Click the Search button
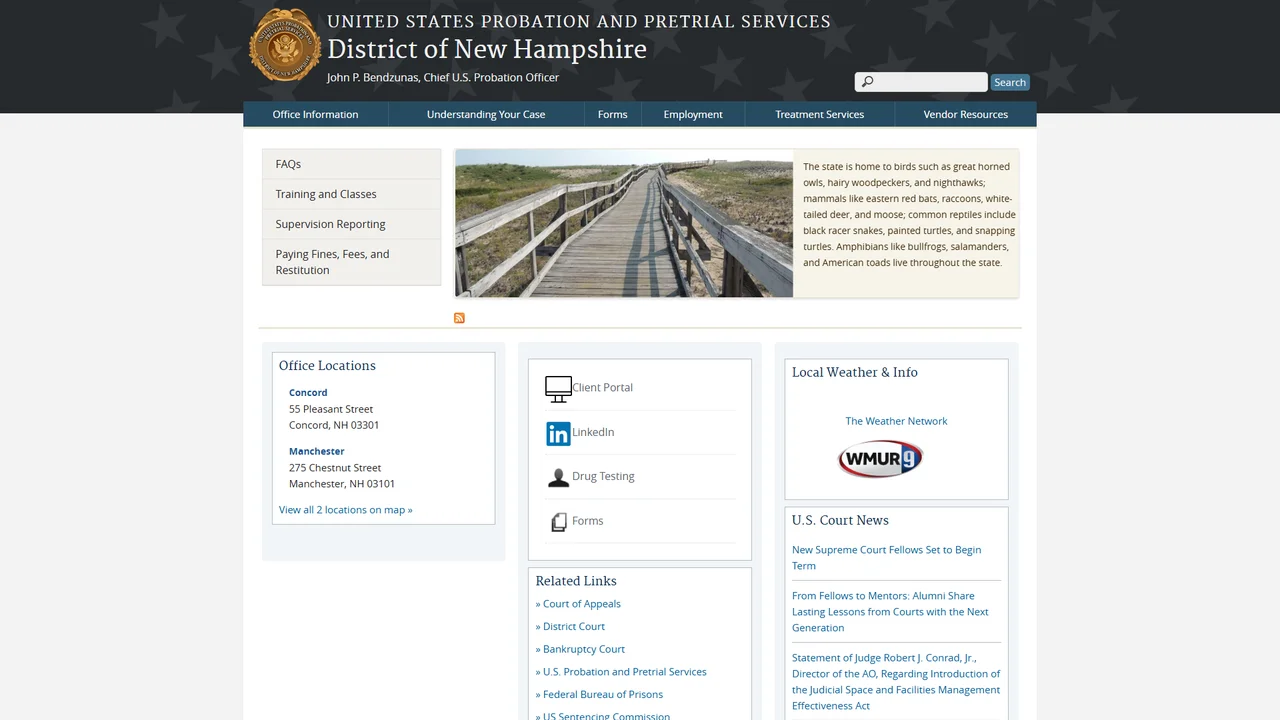This screenshot has width=1280, height=720. tap(1010, 82)
